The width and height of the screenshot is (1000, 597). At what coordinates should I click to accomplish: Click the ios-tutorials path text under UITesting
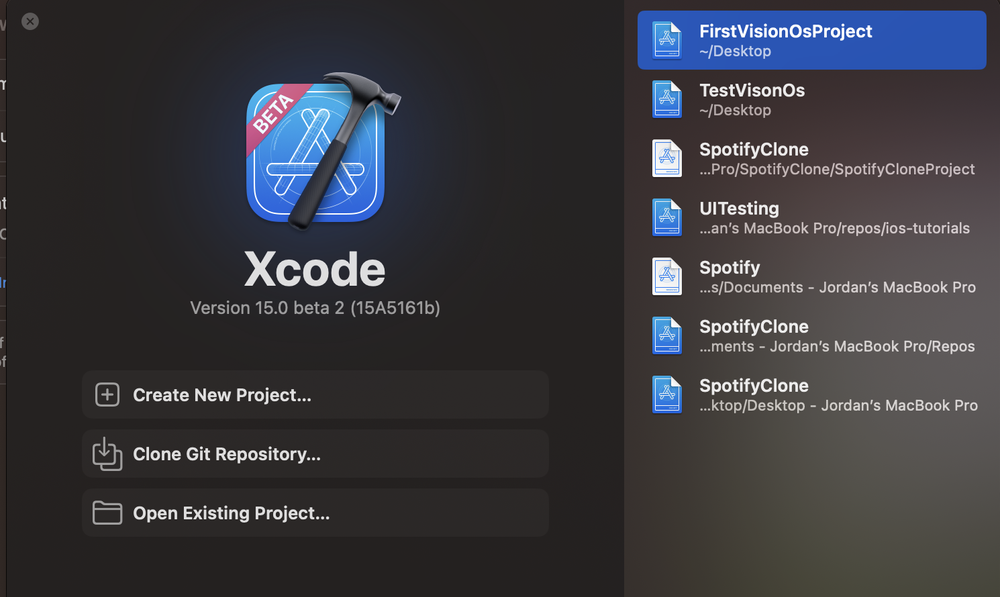click(834, 228)
